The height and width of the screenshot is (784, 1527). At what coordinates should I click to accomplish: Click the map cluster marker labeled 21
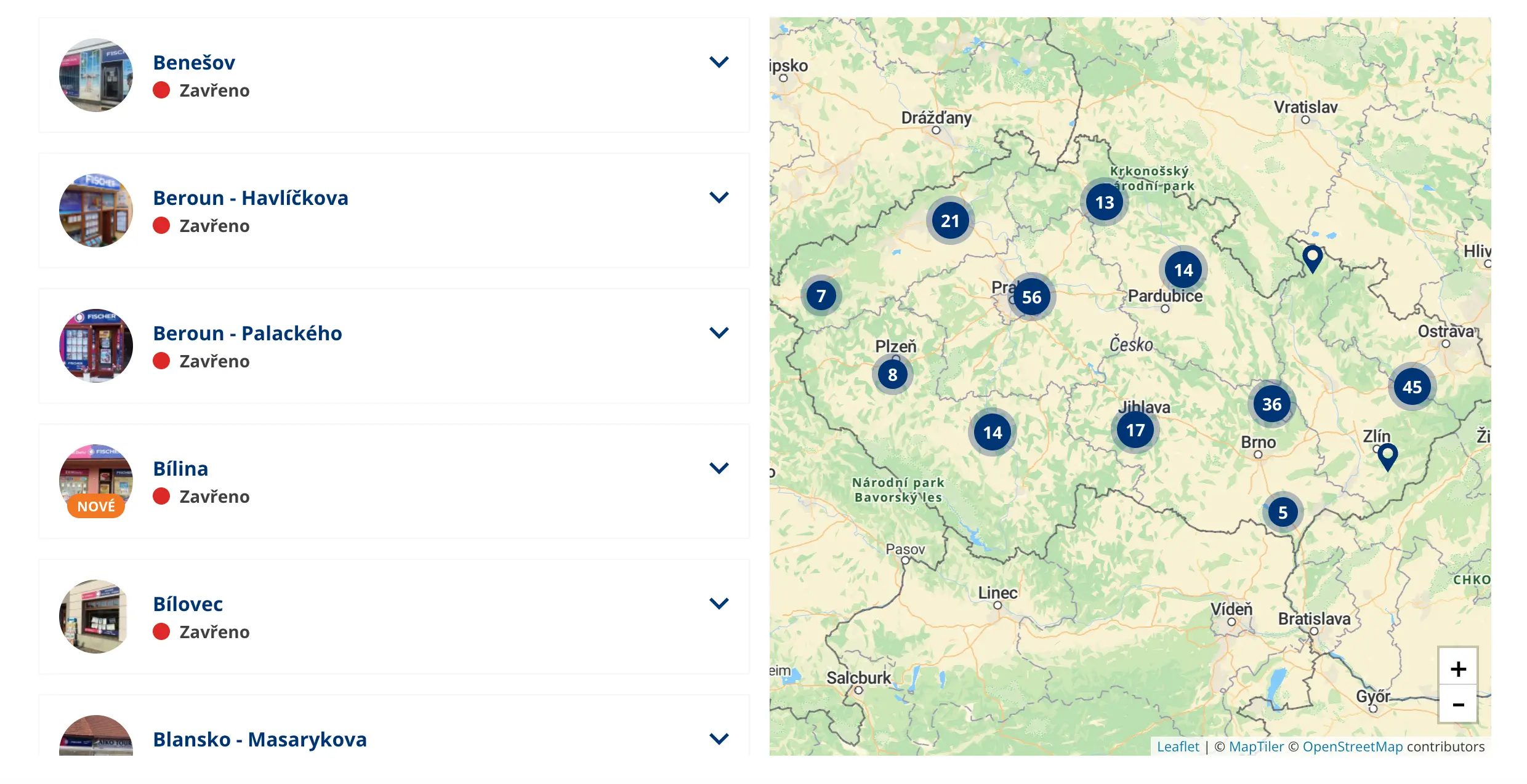[949, 221]
